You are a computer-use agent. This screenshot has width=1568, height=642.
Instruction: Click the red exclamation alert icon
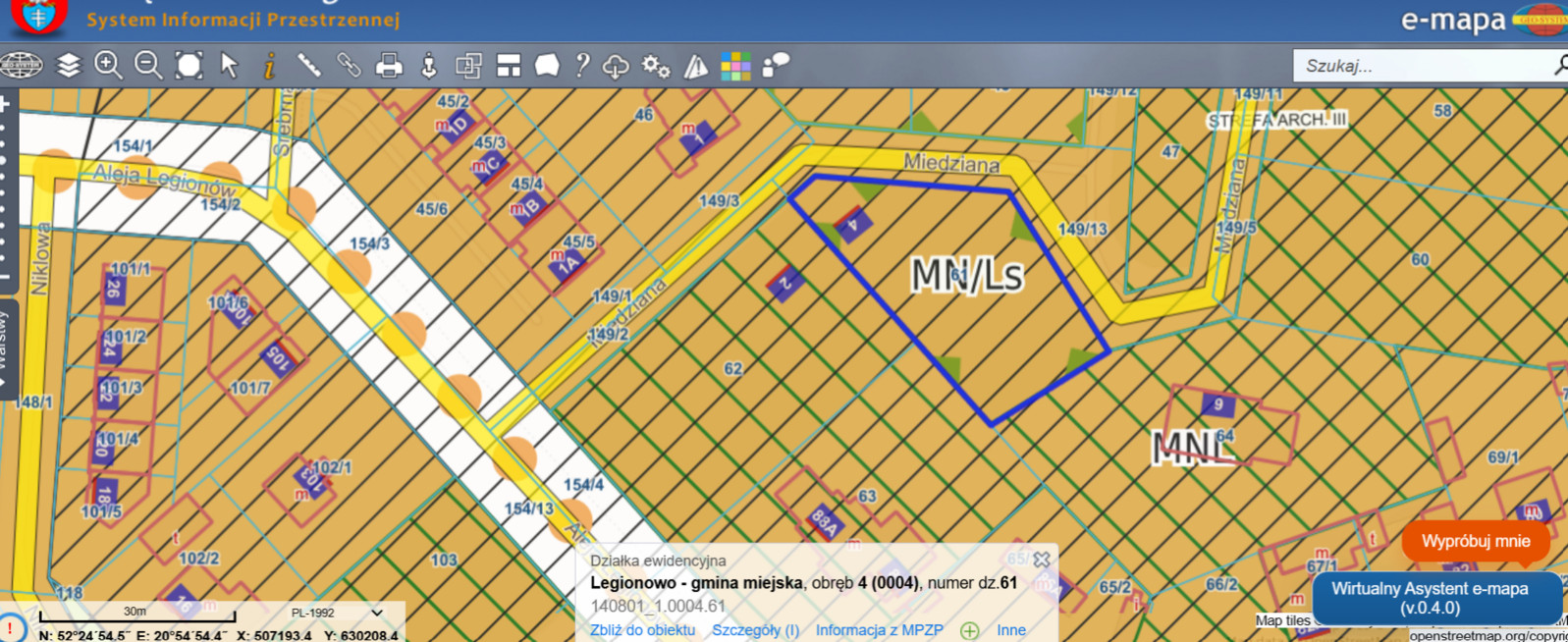tap(9, 627)
